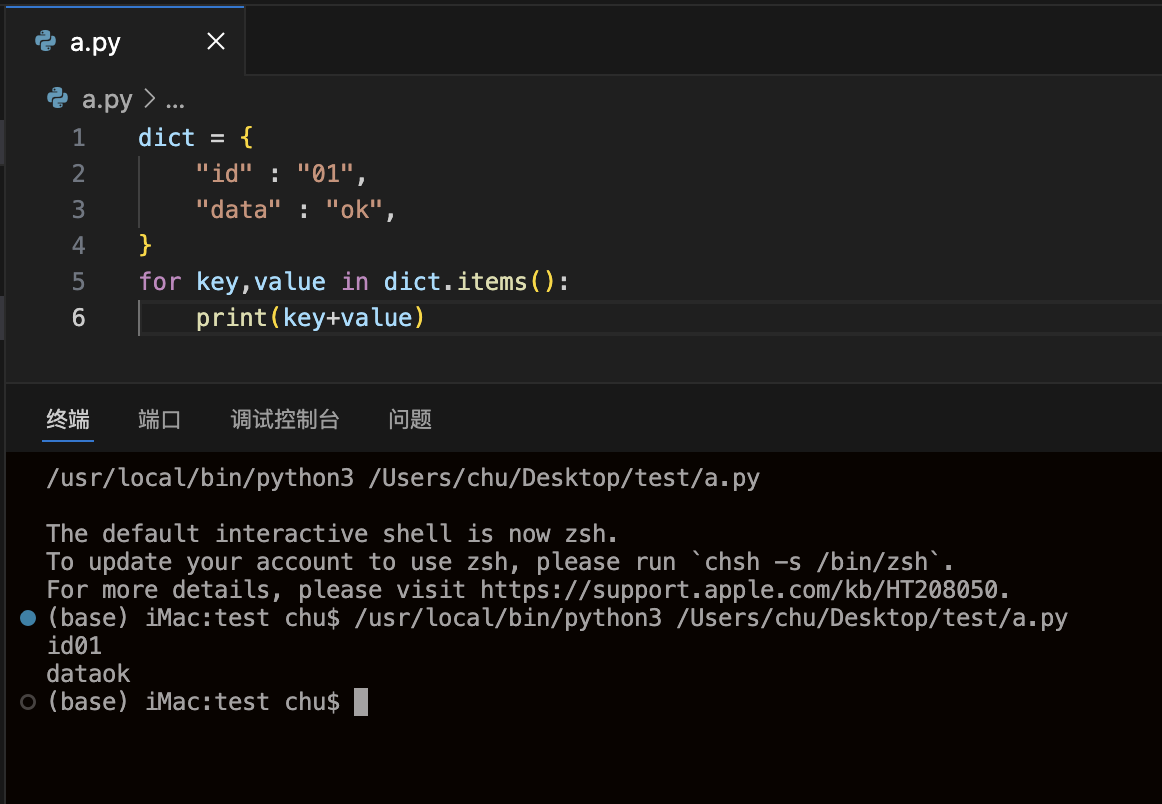The height and width of the screenshot is (804, 1162).
Task: Click the items method on line 5
Action: pos(492,282)
